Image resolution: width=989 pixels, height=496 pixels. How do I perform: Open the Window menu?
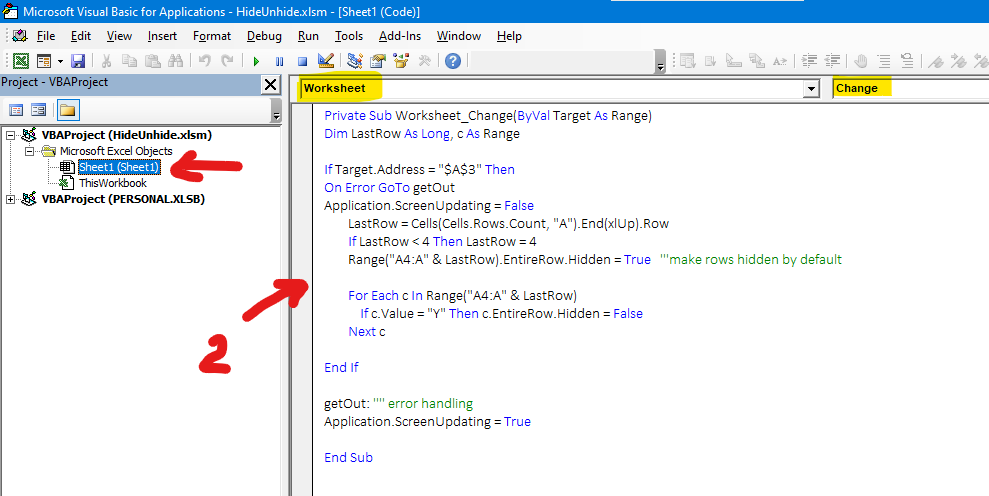coord(459,36)
